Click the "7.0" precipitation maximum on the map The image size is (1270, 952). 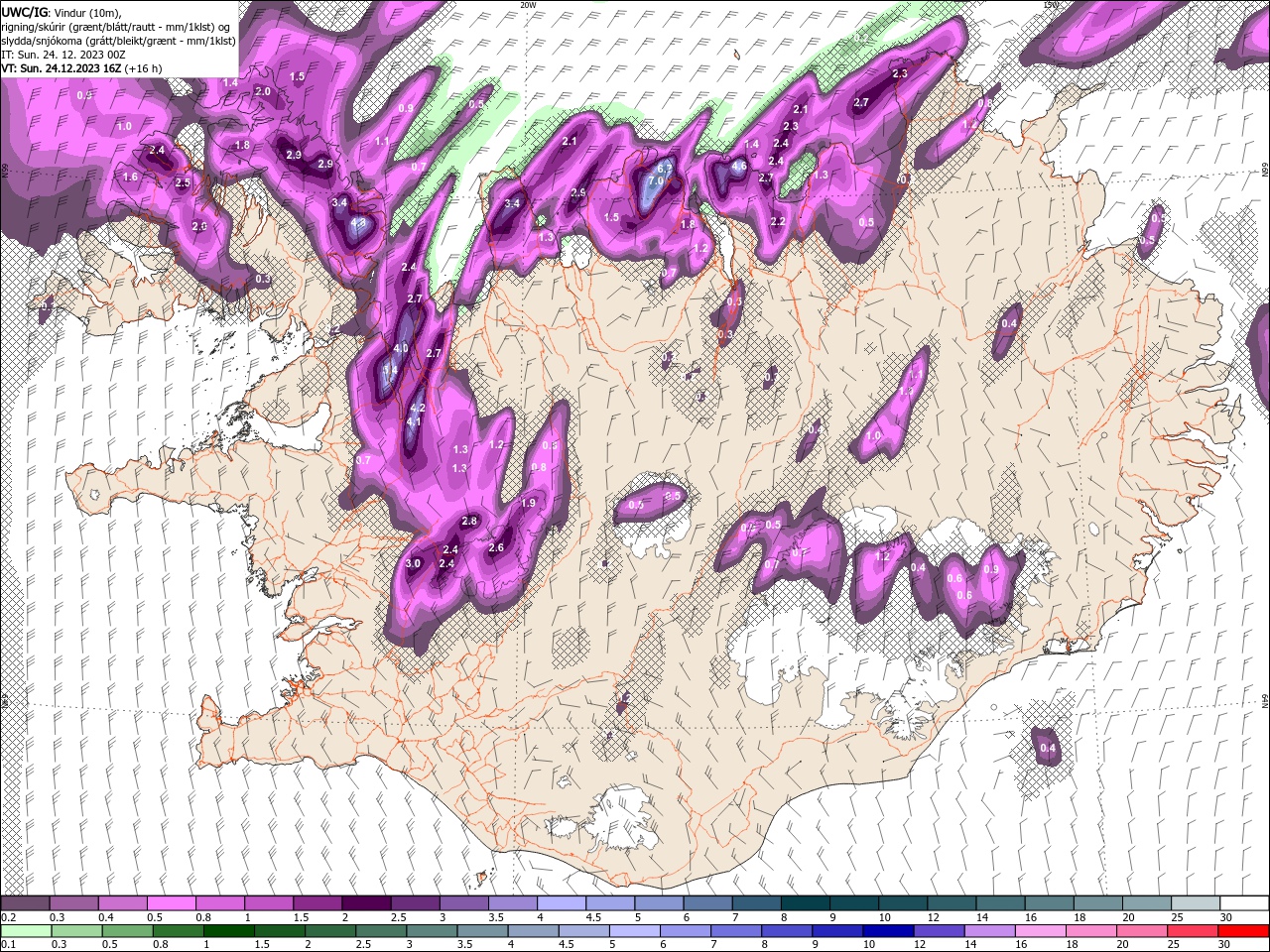pyautogui.click(x=656, y=181)
